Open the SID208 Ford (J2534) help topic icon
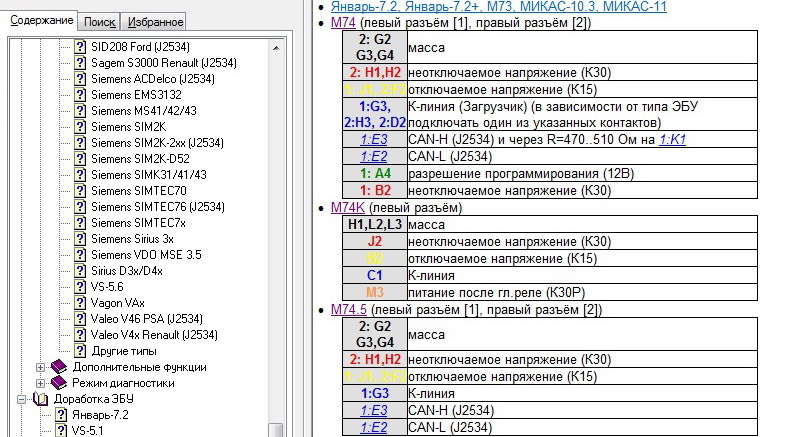Viewport: 789px width, 437px height. click(80, 47)
